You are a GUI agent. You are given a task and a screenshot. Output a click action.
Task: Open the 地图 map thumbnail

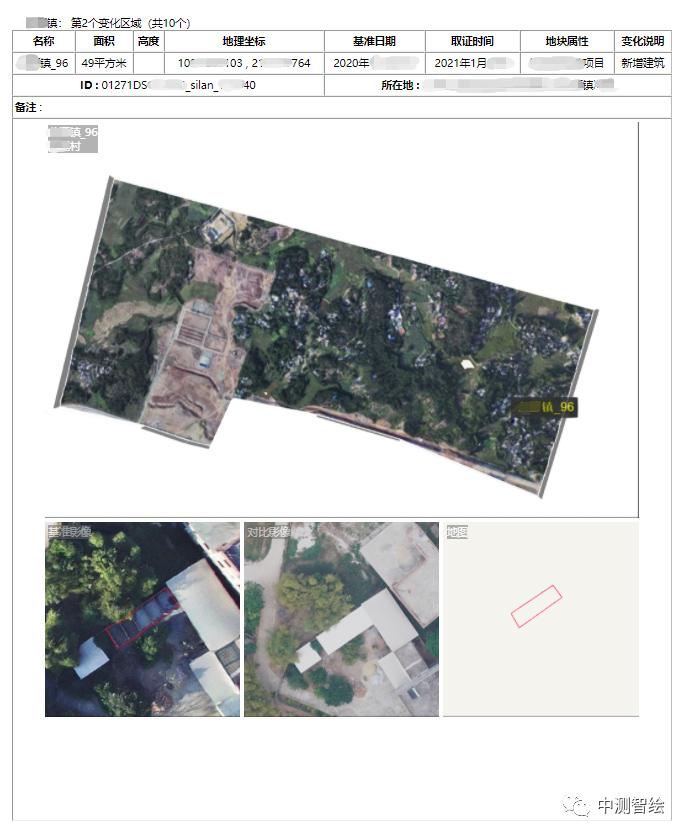click(x=540, y=619)
